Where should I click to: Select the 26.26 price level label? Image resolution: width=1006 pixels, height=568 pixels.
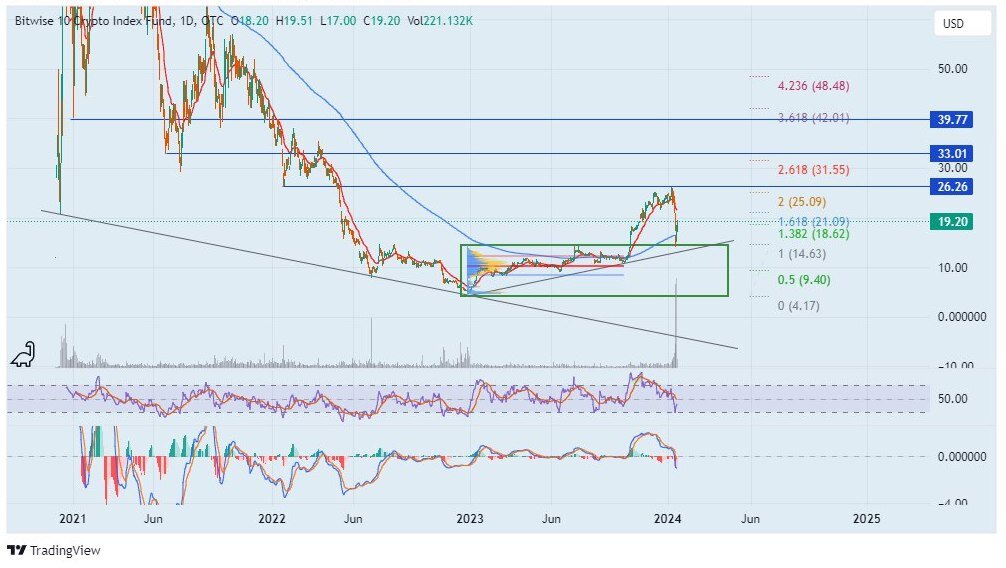(x=951, y=187)
